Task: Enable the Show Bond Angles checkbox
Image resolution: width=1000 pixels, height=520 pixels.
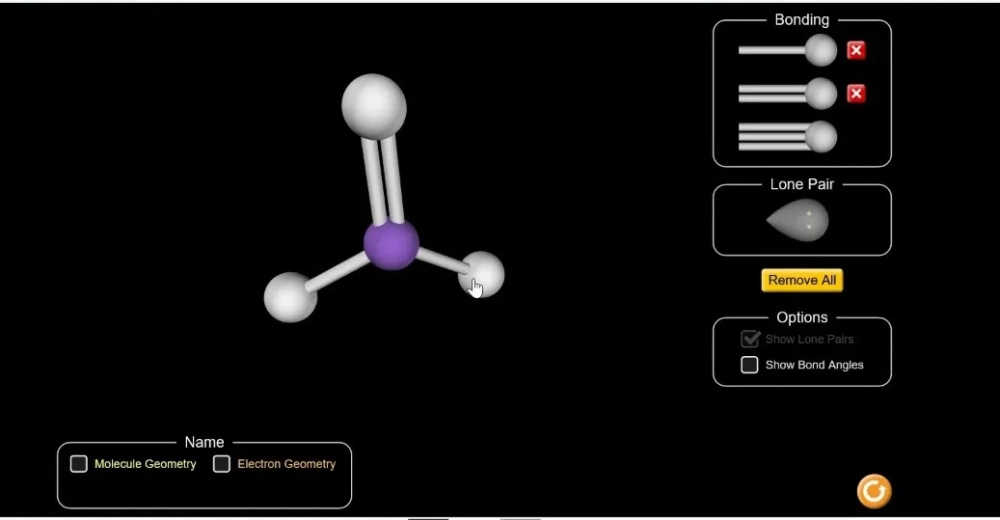Action: (749, 365)
